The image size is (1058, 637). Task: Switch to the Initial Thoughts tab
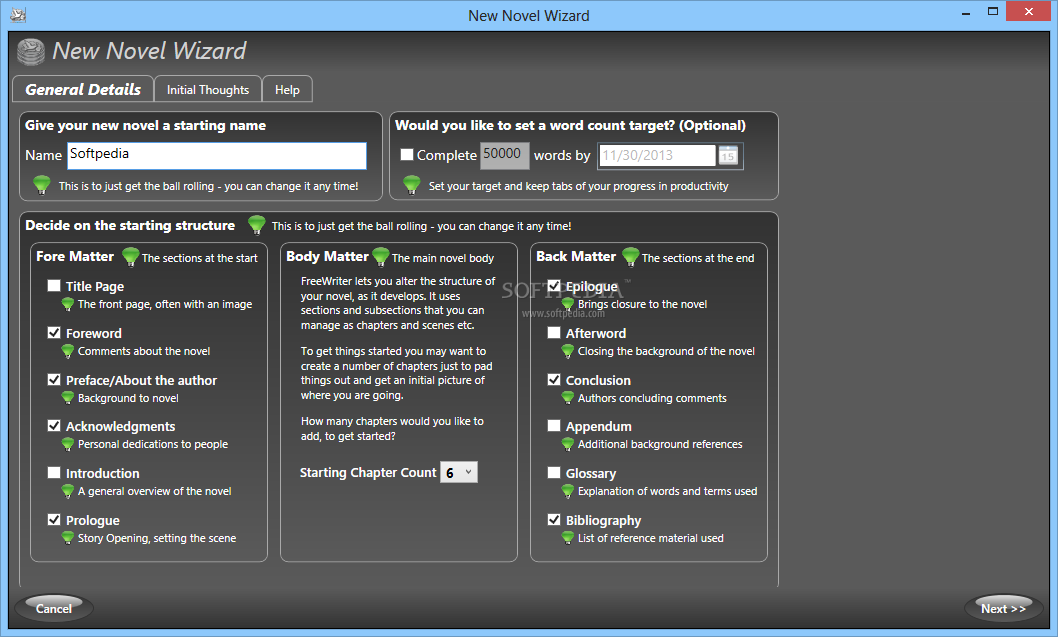click(208, 90)
